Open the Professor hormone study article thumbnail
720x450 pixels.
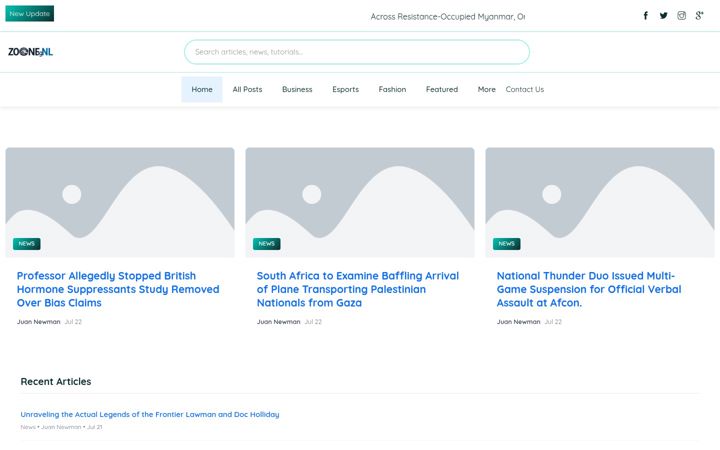120,202
